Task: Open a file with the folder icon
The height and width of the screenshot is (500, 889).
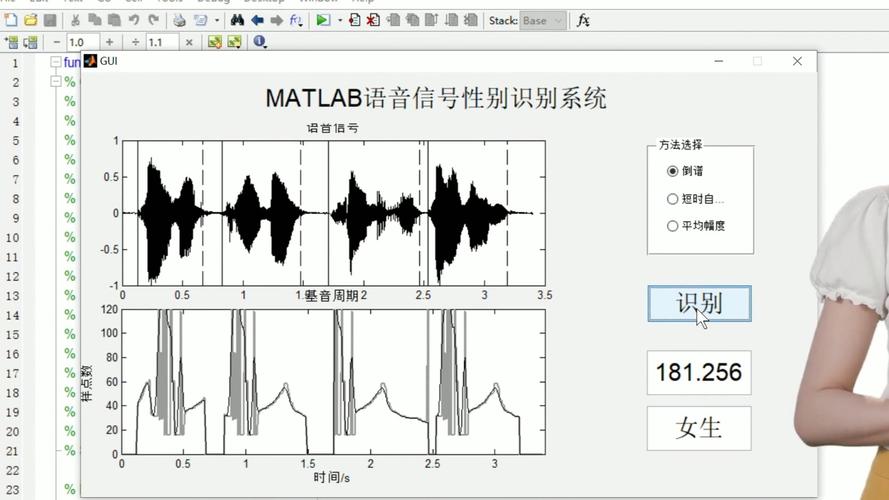Action: pos(31,20)
